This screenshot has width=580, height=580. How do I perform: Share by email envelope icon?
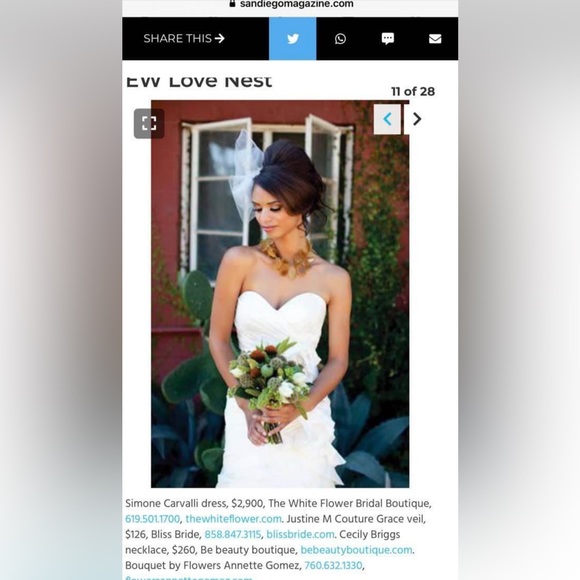pos(435,38)
